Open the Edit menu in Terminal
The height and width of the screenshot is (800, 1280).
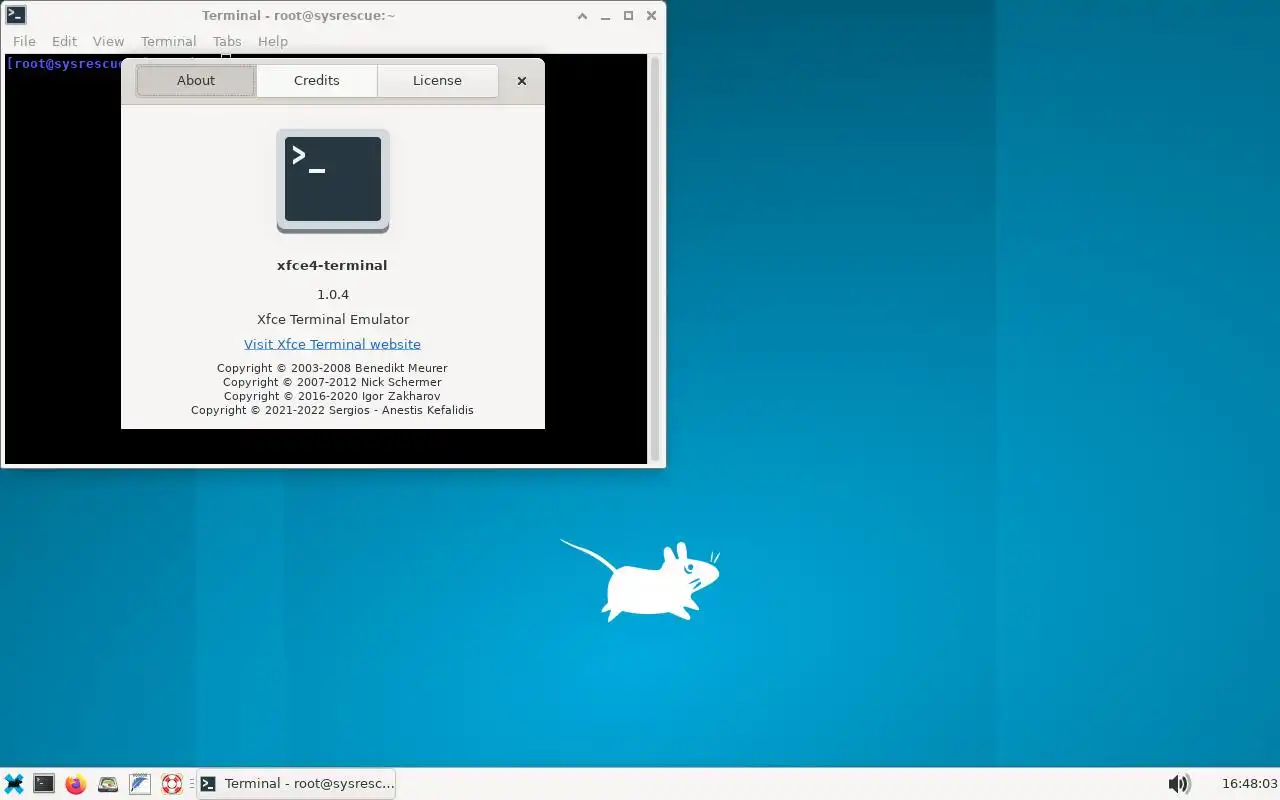pos(64,41)
